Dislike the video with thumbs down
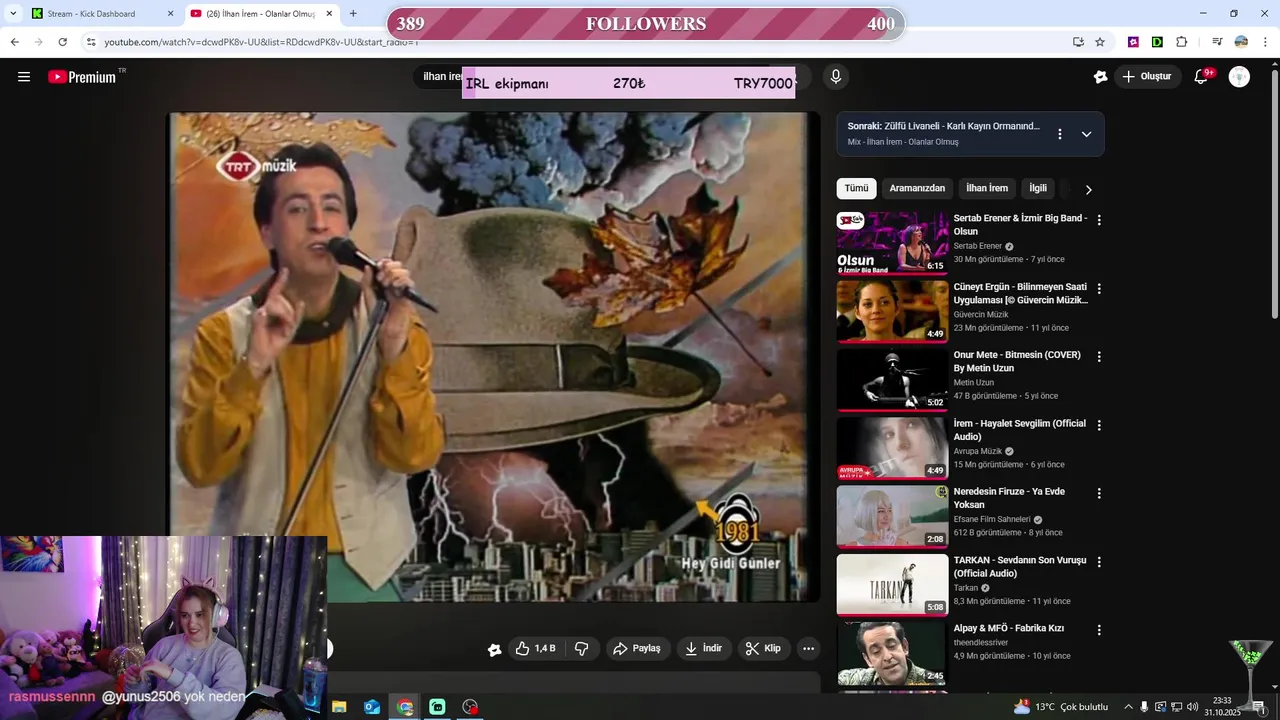1280x720 pixels. click(582, 649)
